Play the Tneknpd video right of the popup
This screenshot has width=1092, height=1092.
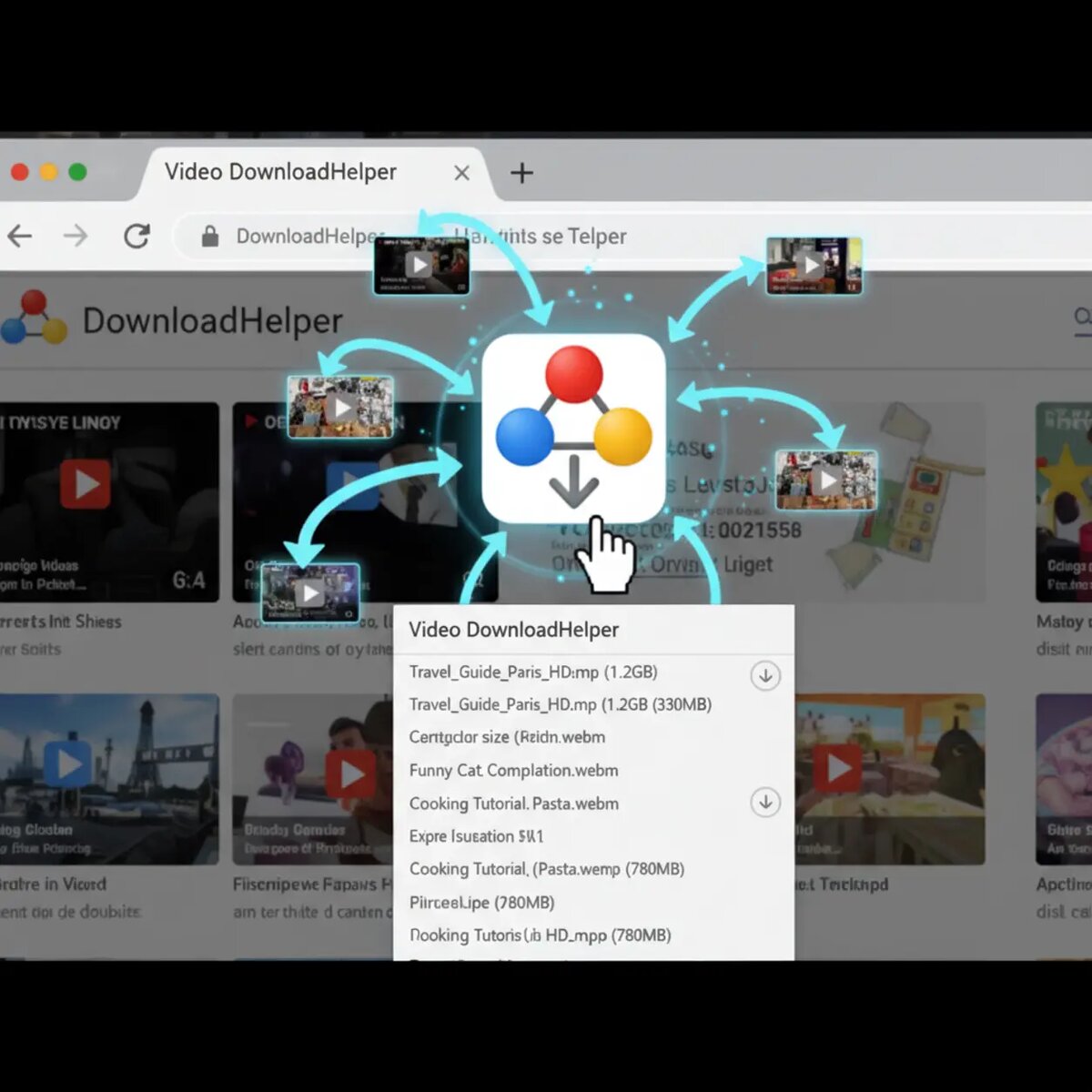838,768
